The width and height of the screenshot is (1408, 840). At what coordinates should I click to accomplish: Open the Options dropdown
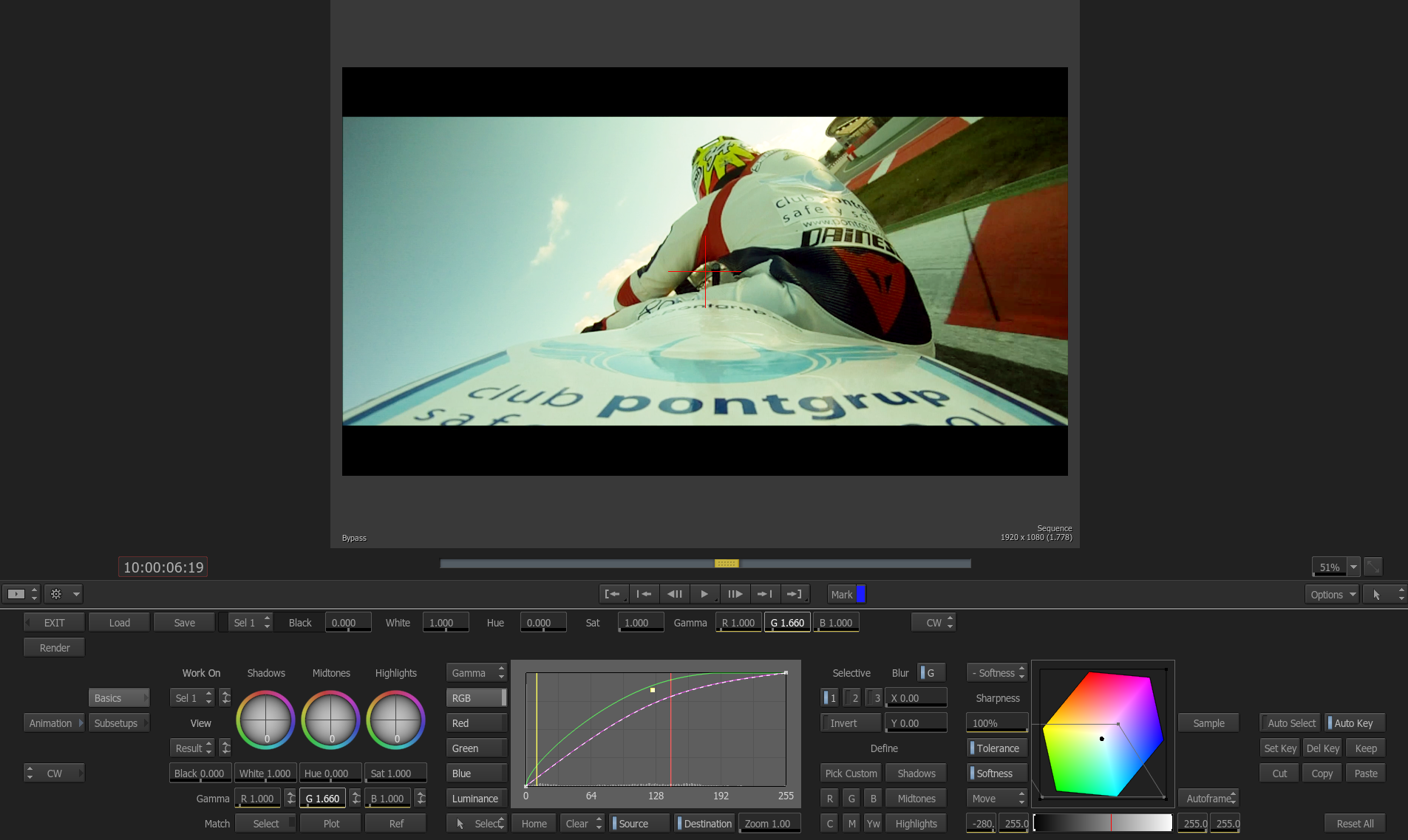click(x=1332, y=595)
